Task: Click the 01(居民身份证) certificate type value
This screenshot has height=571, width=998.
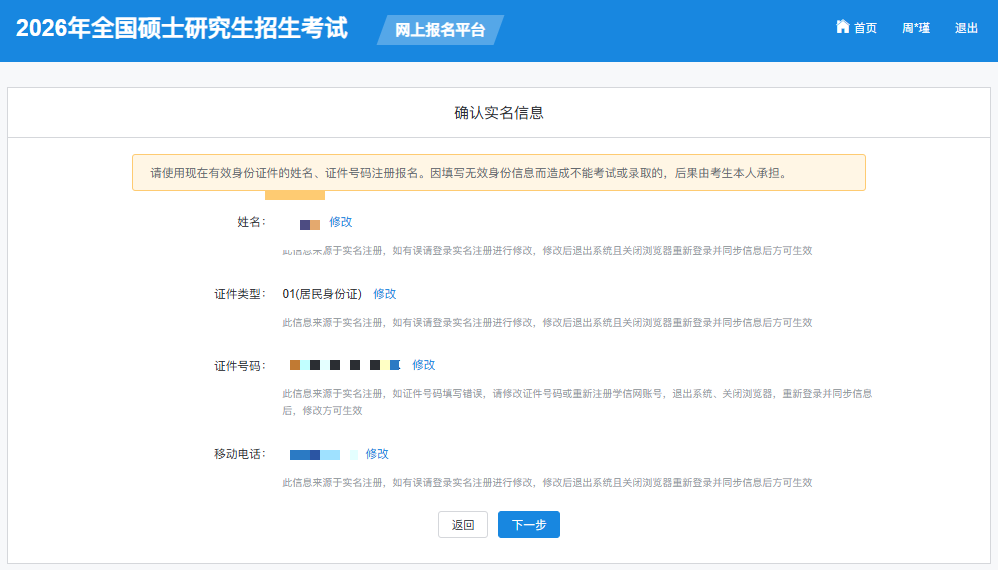Action: (x=322, y=294)
